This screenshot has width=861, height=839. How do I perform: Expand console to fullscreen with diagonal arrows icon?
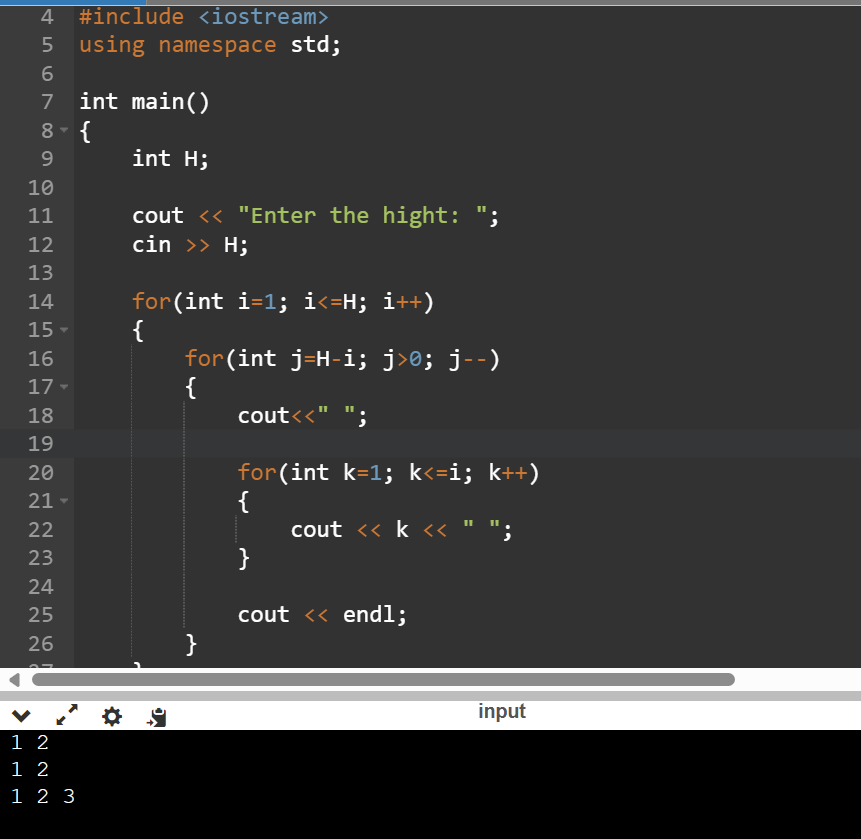point(67,716)
